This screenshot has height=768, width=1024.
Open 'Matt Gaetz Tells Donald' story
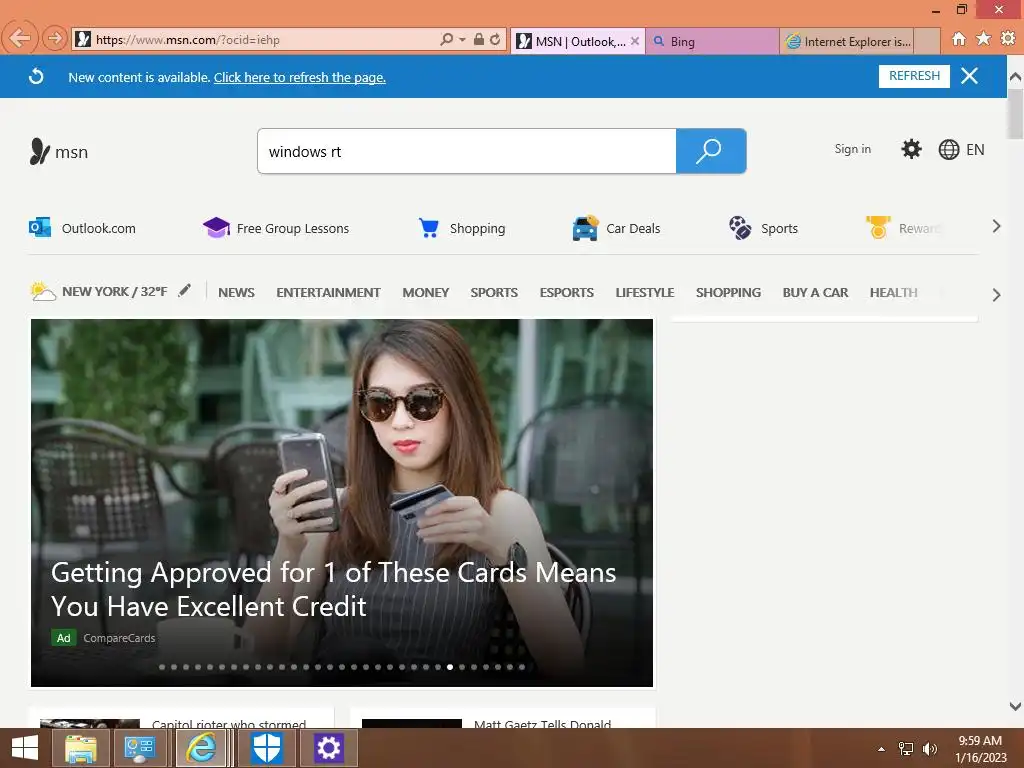(542, 724)
